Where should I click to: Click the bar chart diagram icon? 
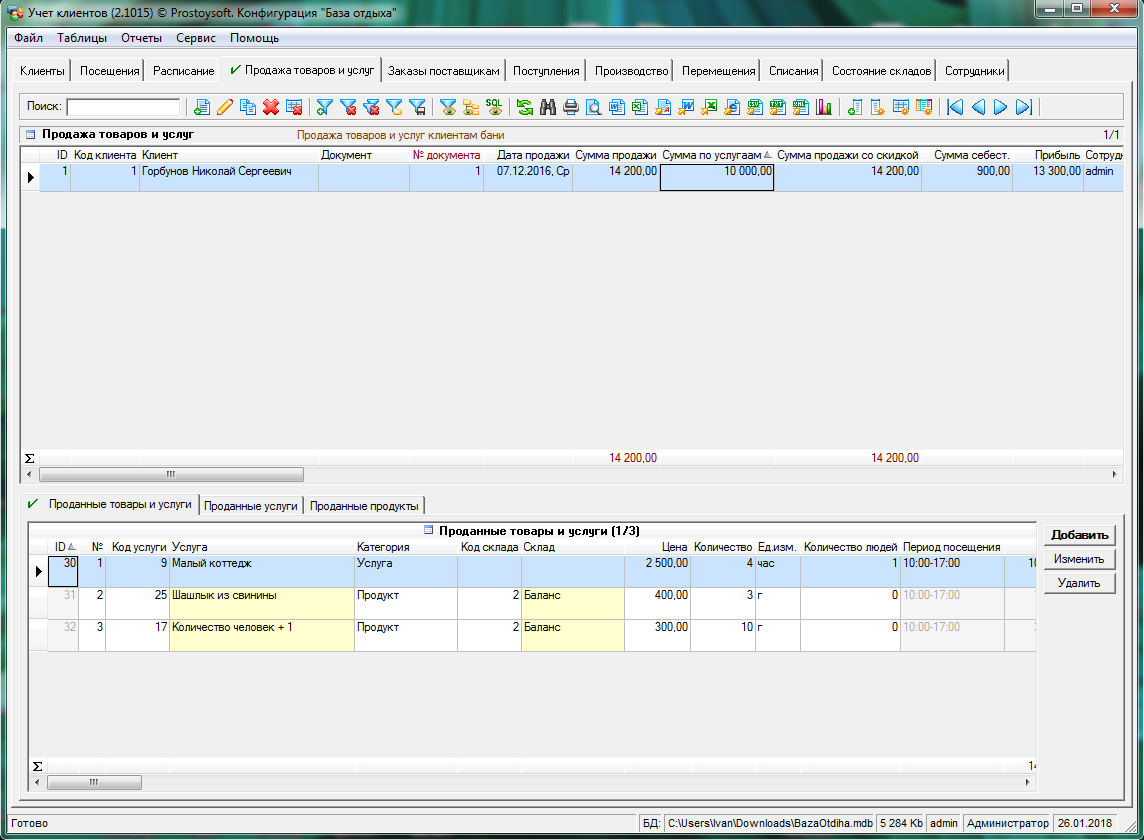click(x=824, y=107)
